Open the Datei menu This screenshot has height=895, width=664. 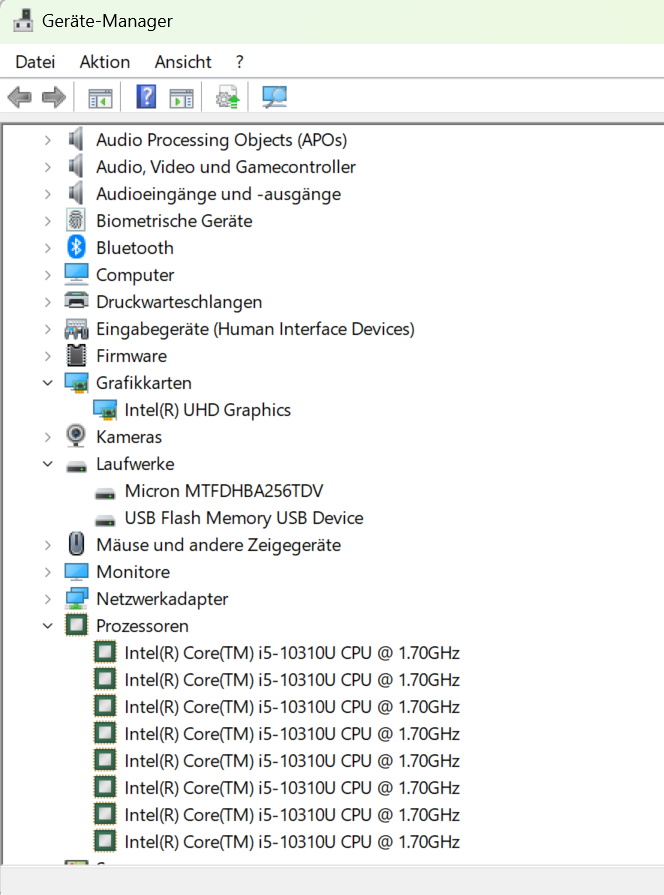coord(35,62)
